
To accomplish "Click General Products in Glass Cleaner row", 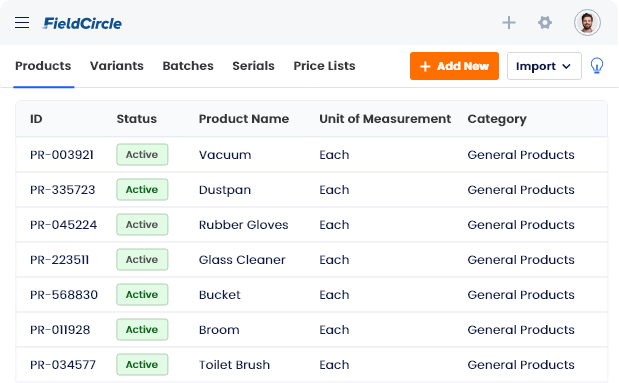I will pyautogui.click(x=521, y=260).
